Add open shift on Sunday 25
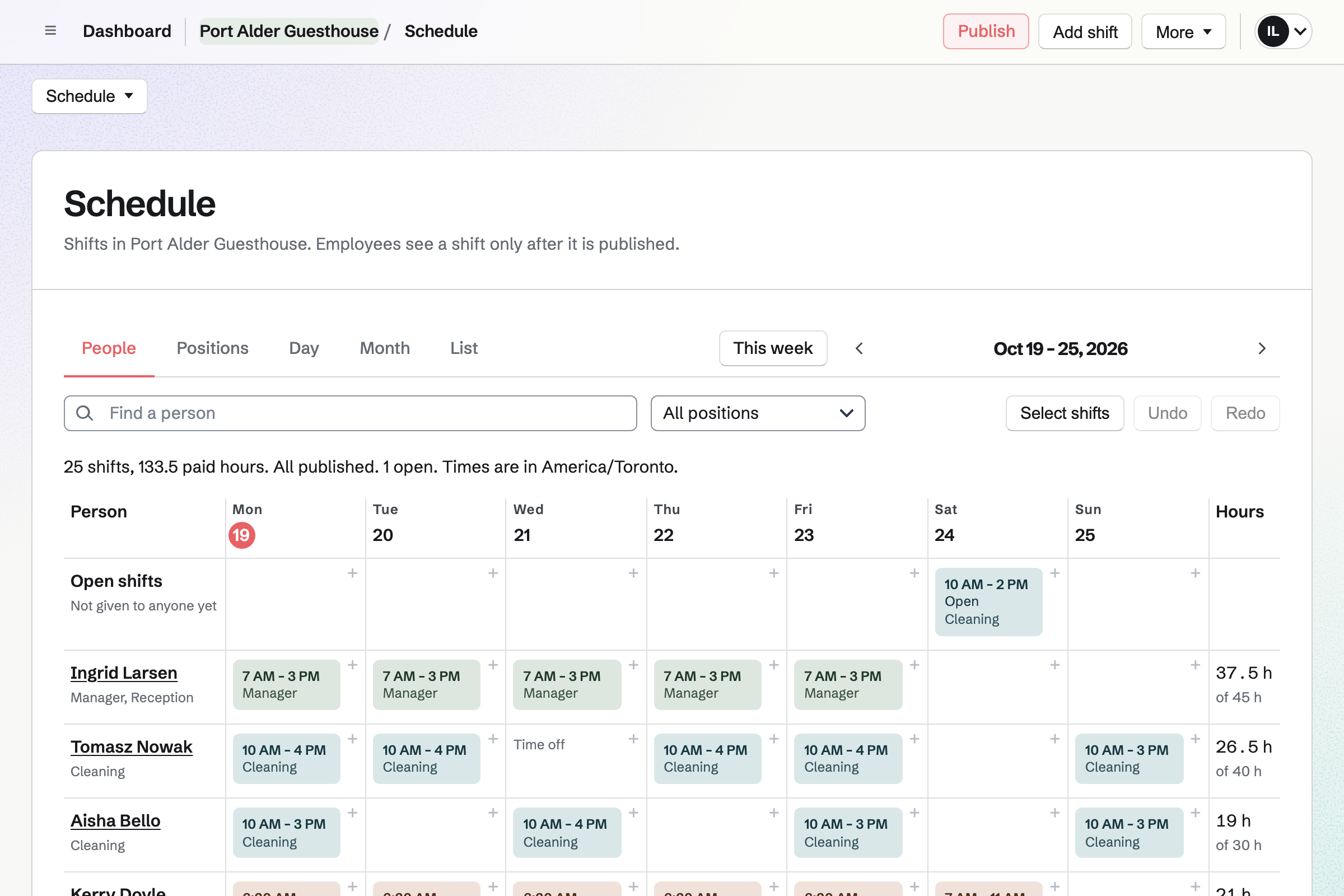 pos(1195,573)
